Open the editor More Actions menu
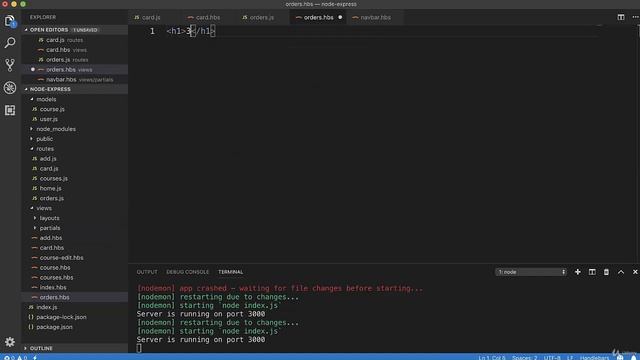Viewport: 640px width, 360px height. [635, 17]
